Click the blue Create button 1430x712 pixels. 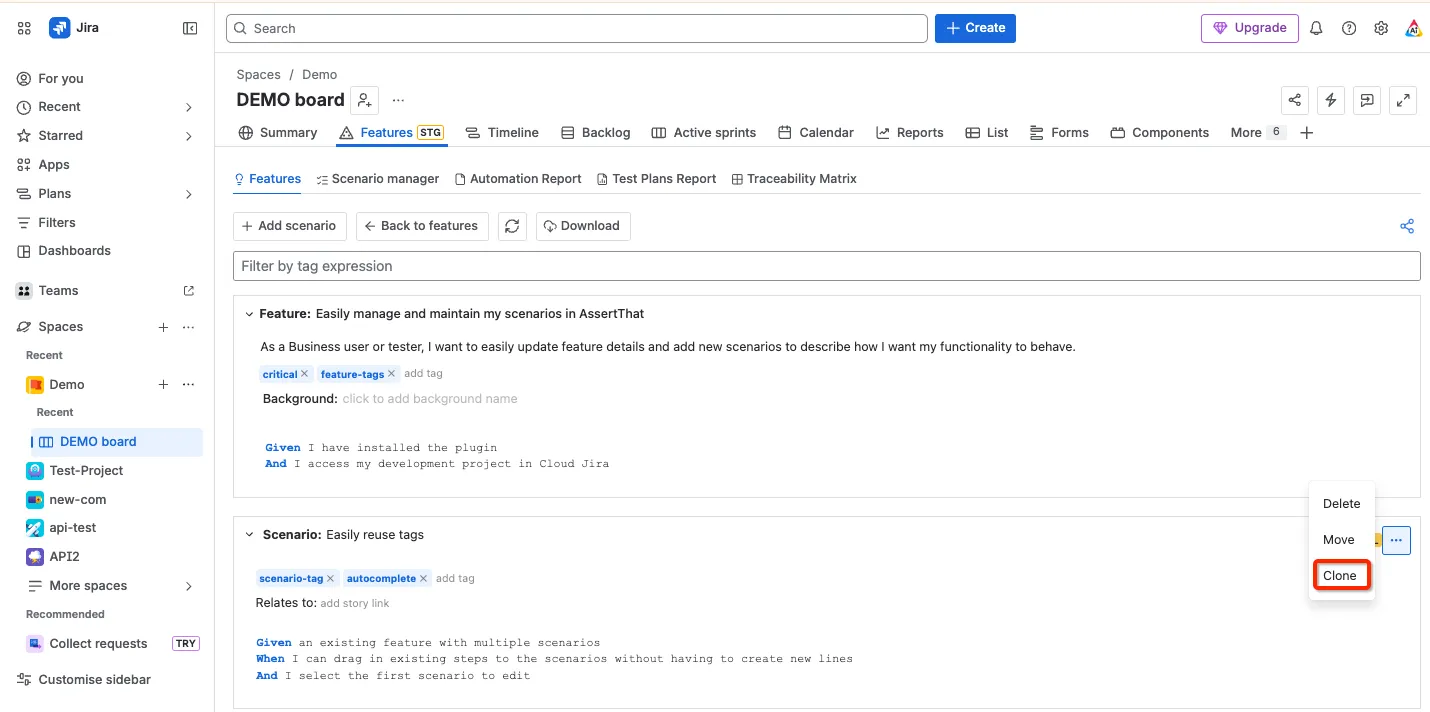tap(975, 28)
